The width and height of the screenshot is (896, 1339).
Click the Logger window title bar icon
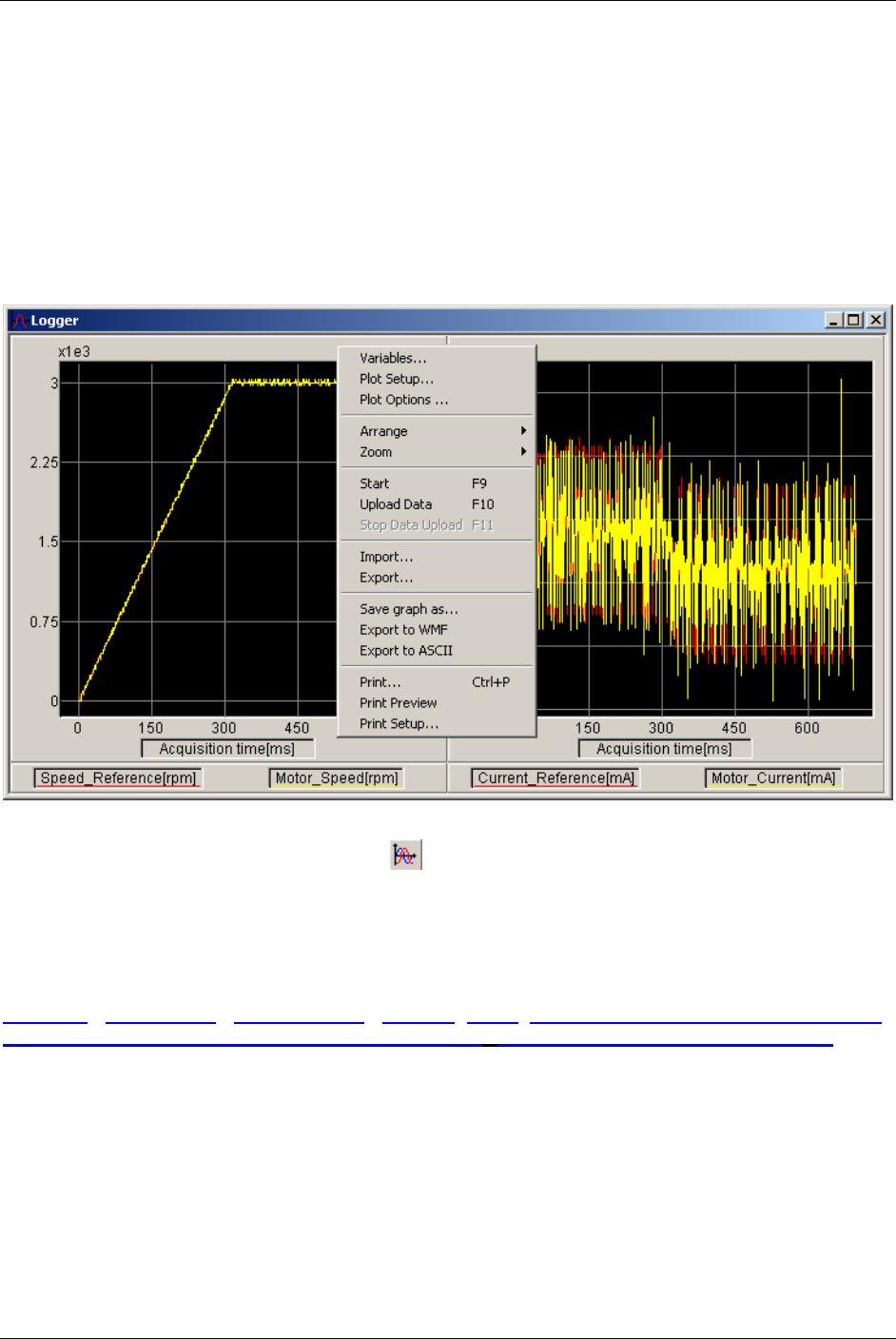coord(19,321)
